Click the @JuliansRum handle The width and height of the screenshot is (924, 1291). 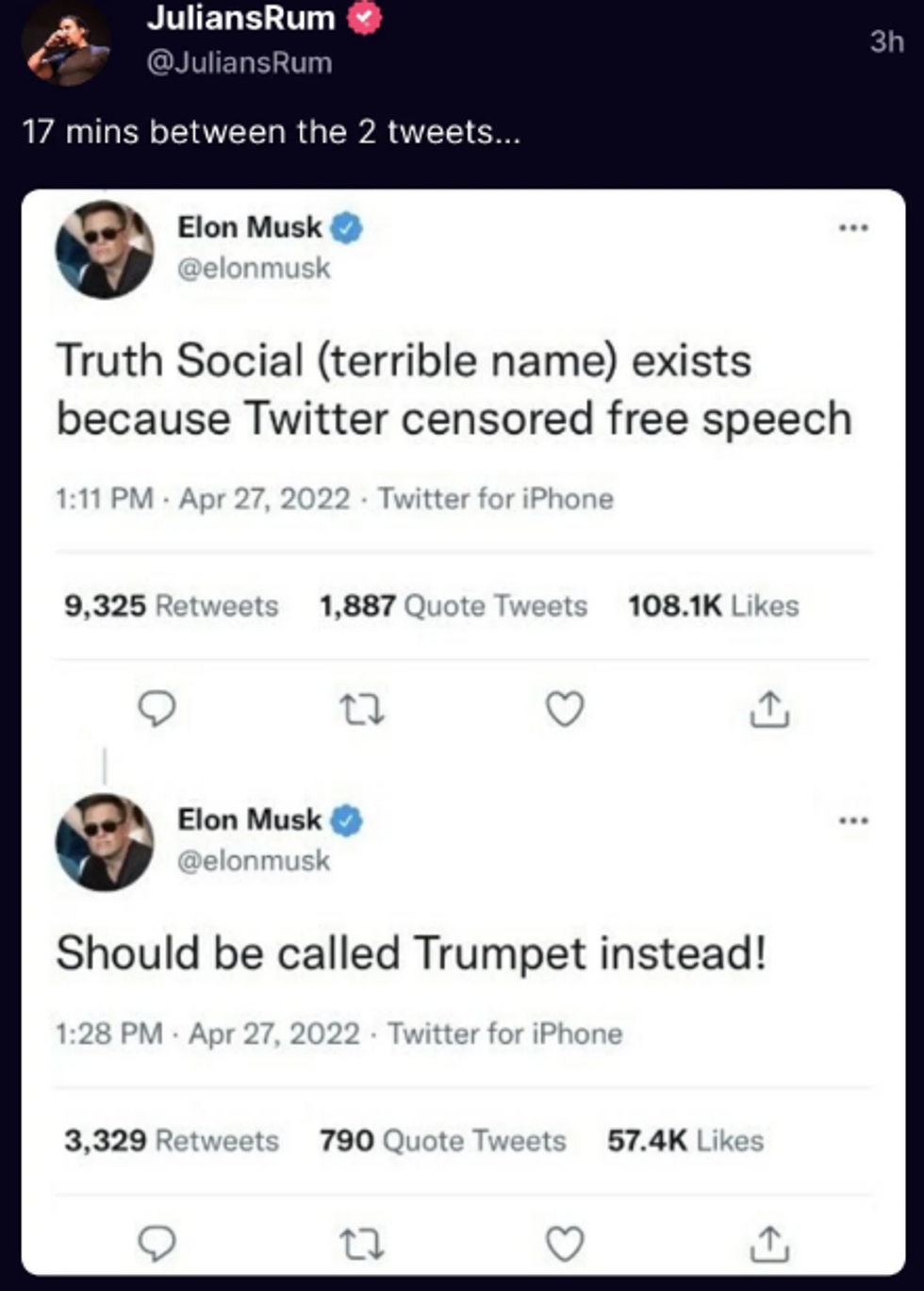pos(239,63)
